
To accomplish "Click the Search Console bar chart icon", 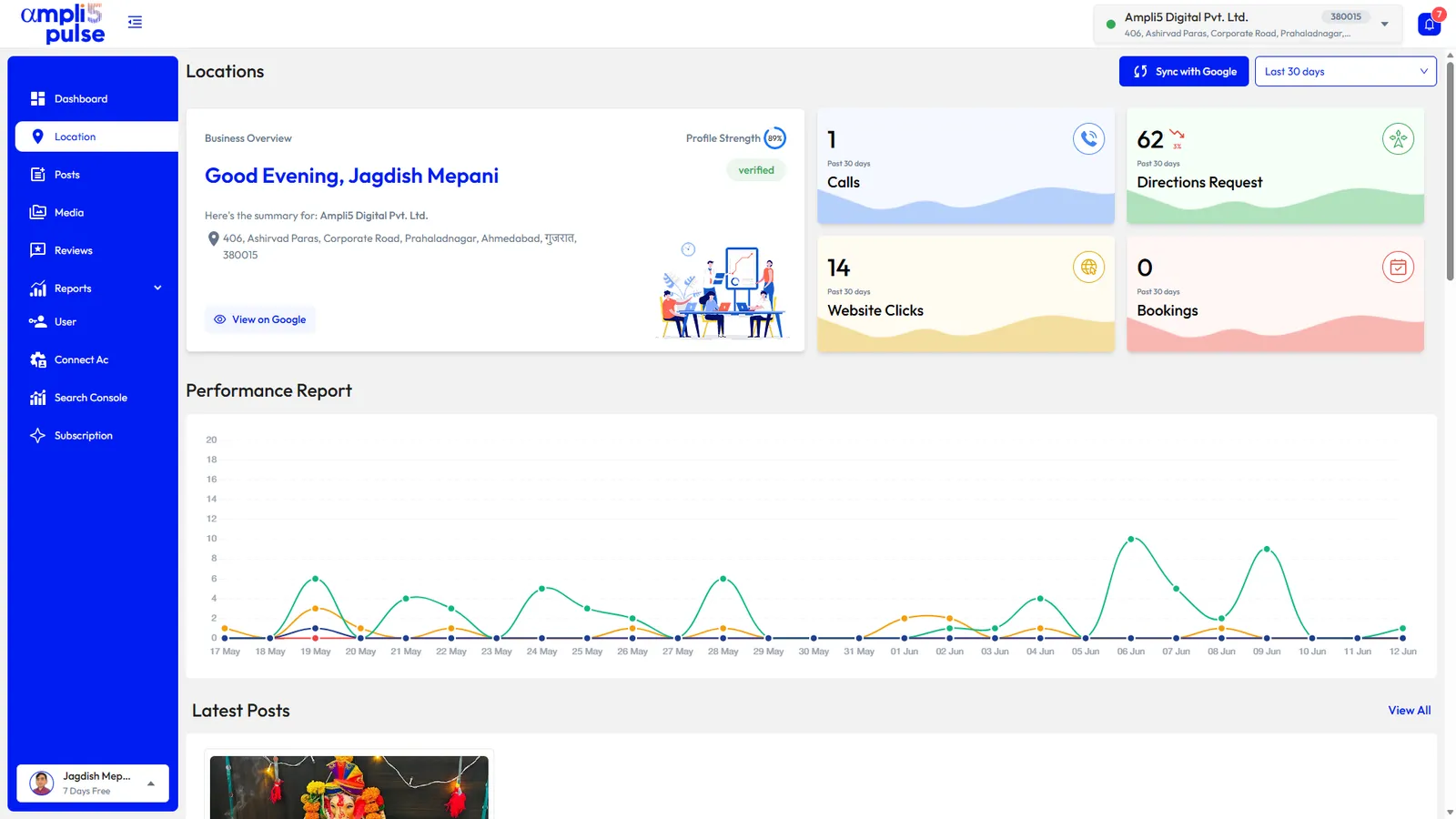I will 37,398.
